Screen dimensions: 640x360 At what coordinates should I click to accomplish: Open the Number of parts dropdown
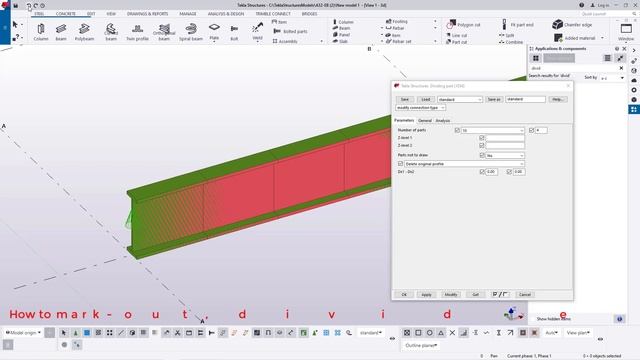click(493, 130)
